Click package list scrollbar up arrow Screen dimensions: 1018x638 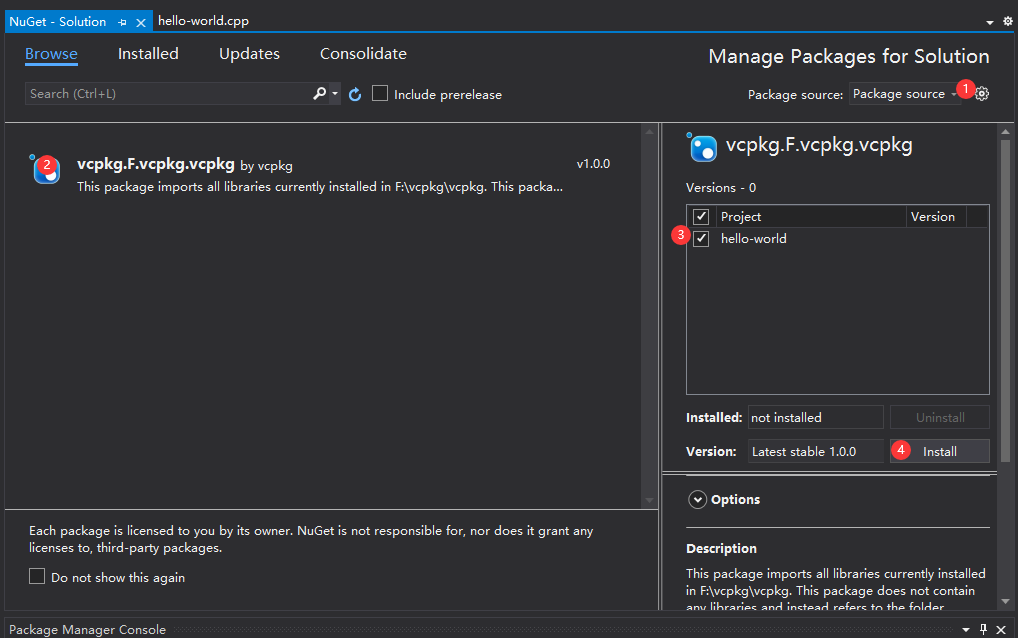pos(649,132)
